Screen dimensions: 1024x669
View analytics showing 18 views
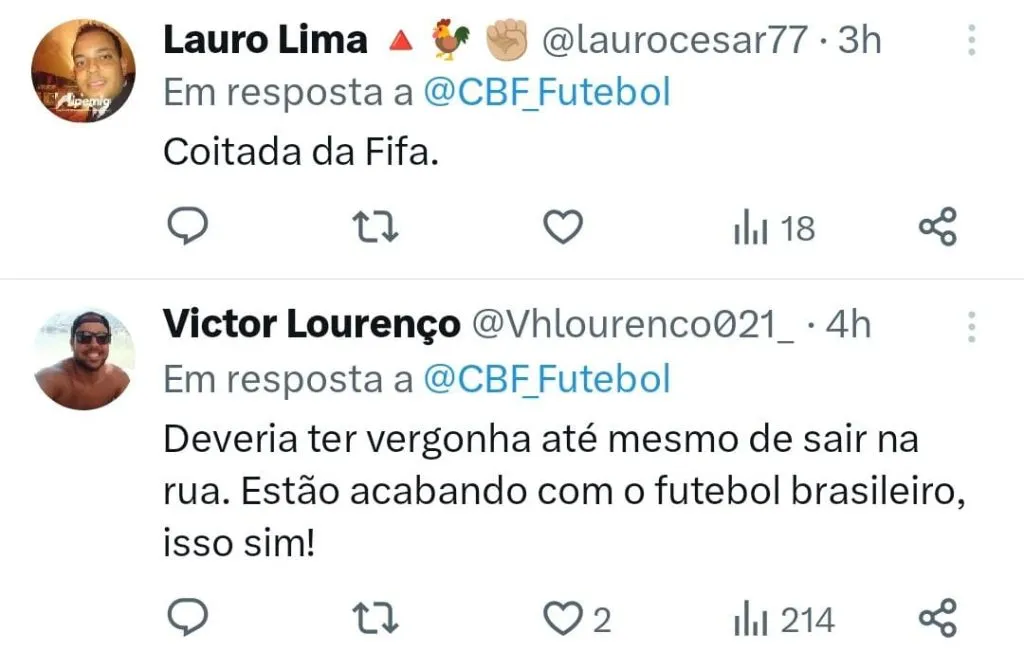coord(775,229)
